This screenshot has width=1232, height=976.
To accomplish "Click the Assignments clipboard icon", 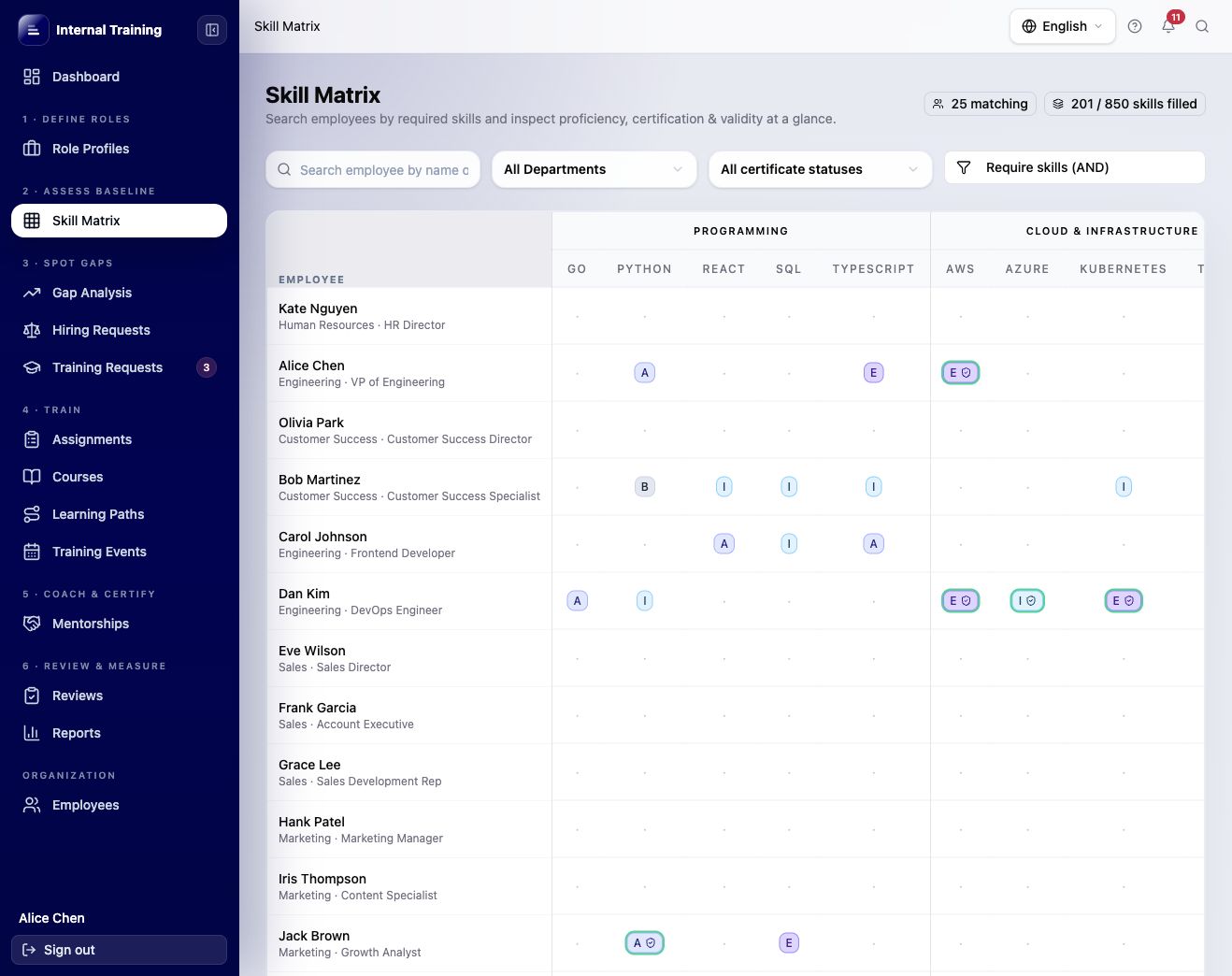I will [x=32, y=439].
